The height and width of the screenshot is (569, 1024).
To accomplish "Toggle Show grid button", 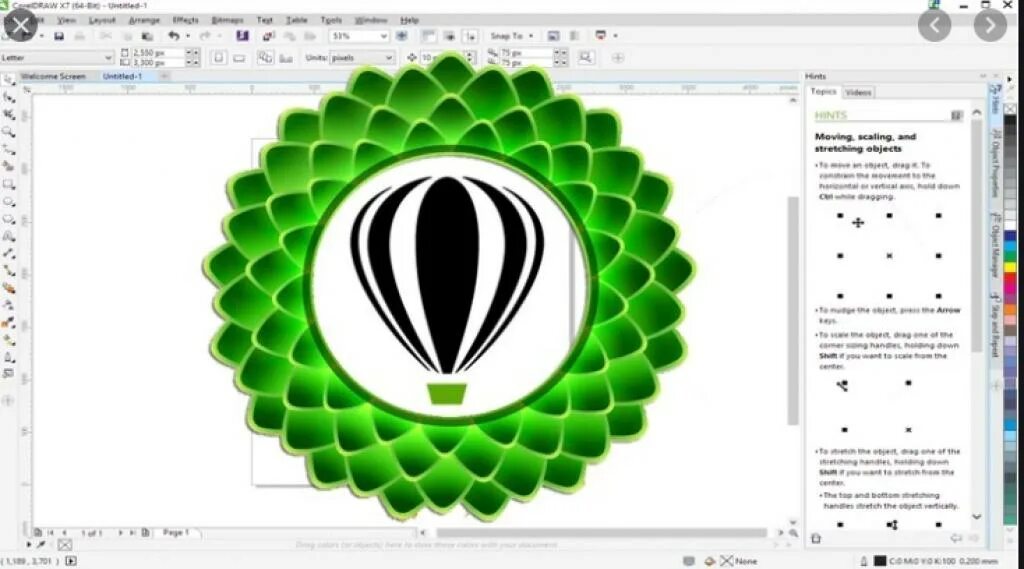I will coord(450,36).
